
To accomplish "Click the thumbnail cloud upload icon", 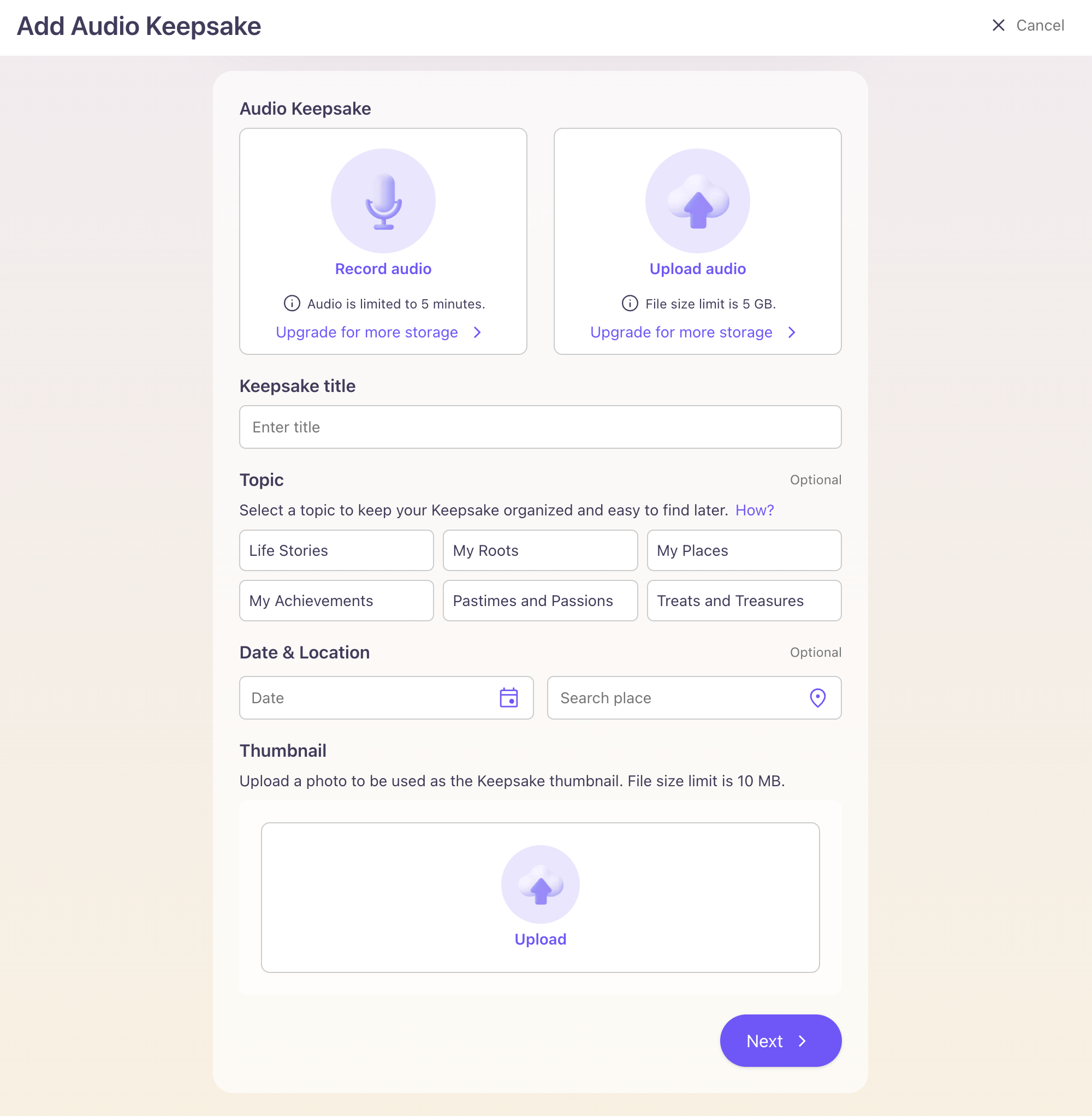I will click(x=540, y=884).
